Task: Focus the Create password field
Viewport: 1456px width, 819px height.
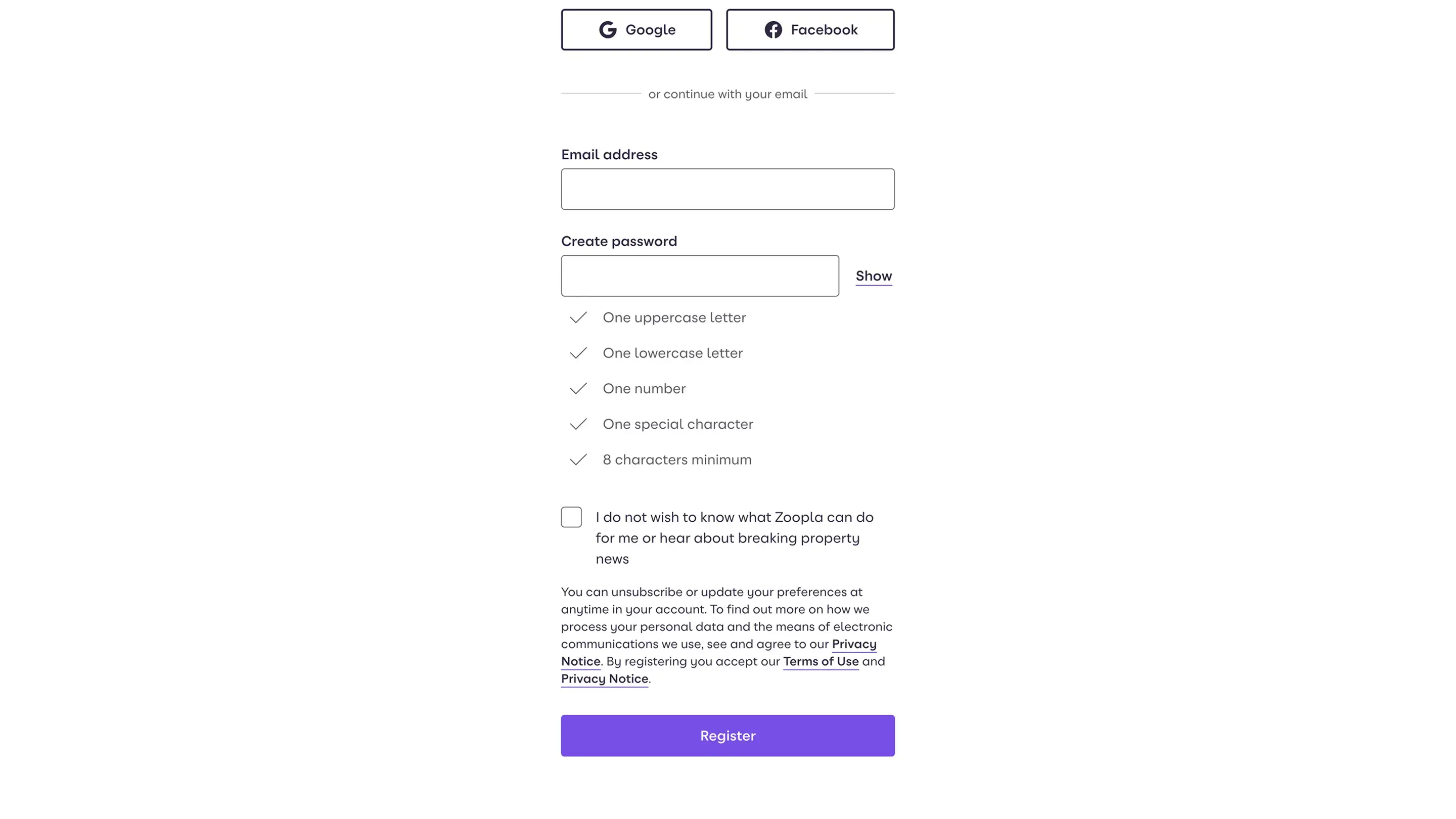Action: 700,276
